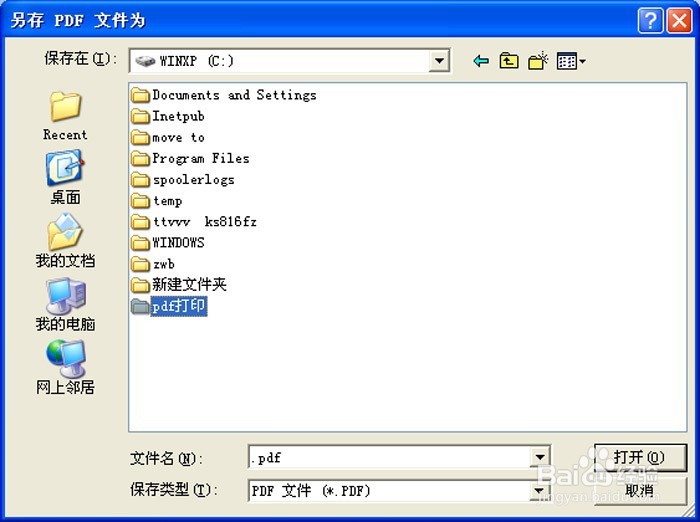Click the 新建文件夹 folder icon
This screenshot has height=522, width=700.
(140, 285)
